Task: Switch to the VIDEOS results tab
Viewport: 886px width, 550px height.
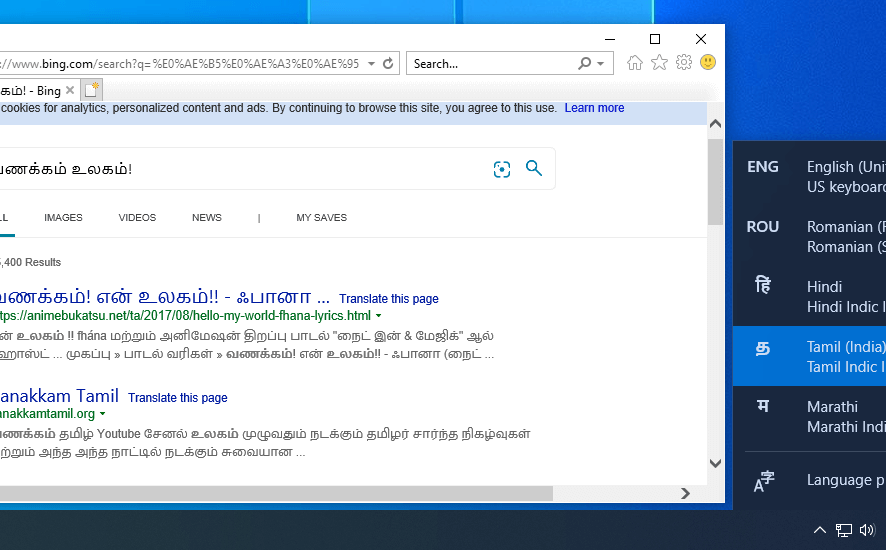Action: [x=137, y=218]
